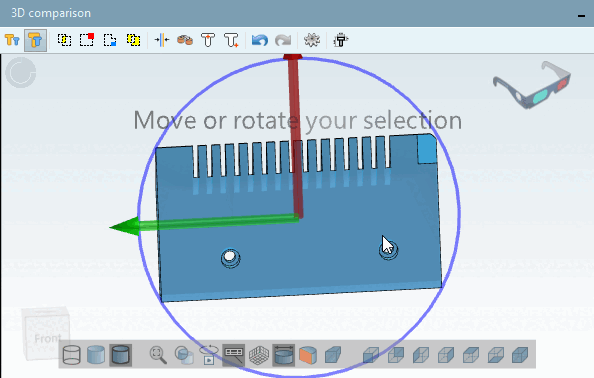Click the orange section cut view icon
The image size is (594, 378).
[x=308, y=355]
